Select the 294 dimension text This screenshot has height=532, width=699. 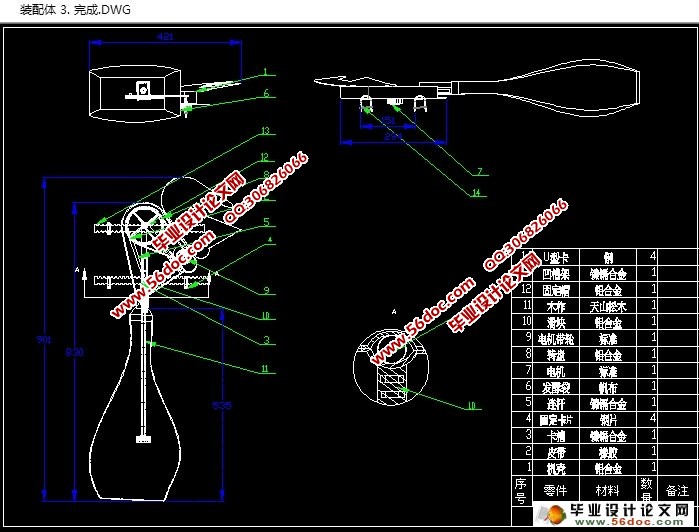[x=393, y=136]
